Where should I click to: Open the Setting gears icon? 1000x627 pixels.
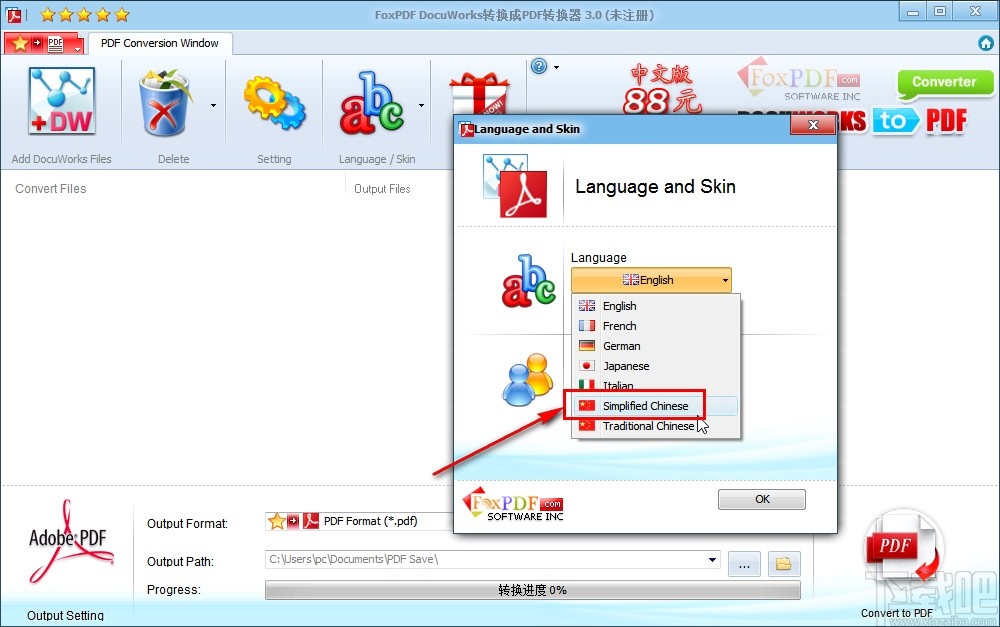(x=274, y=100)
